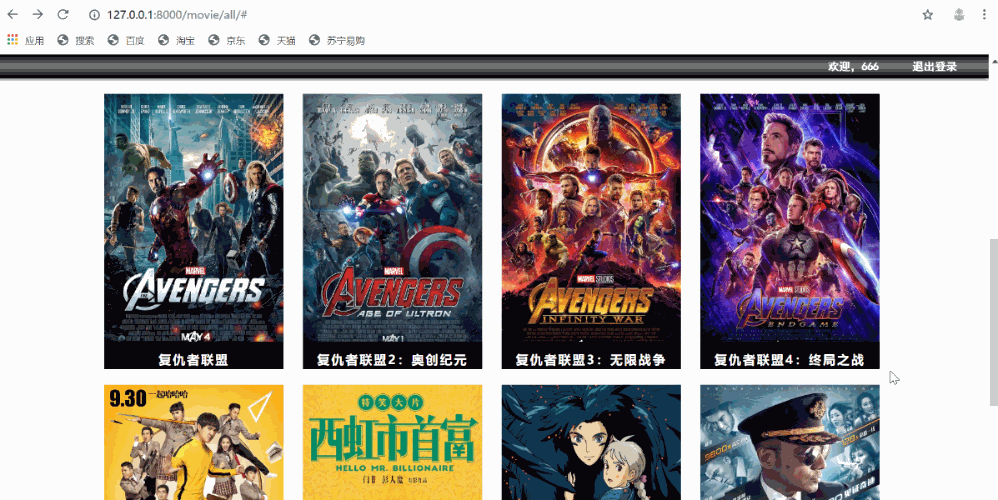The width and height of the screenshot is (998, 500).
Task: Open the Avengers Age of Ultron poster
Action: (x=392, y=218)
